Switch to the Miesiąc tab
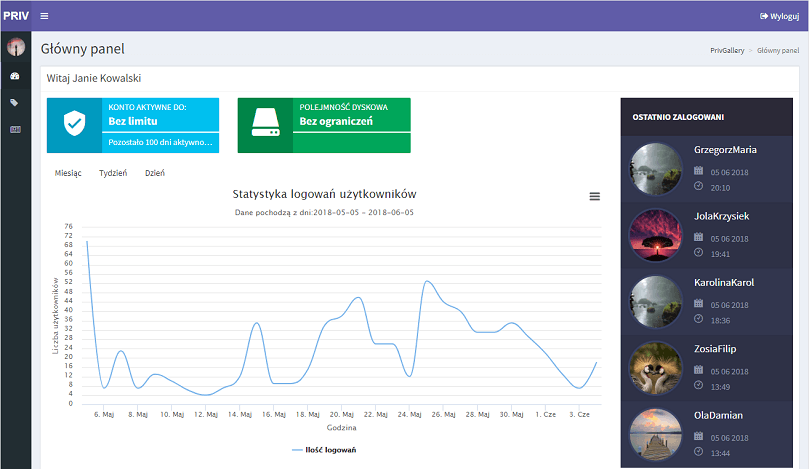Viewport: 809px width, 469px height. pyautogui.click(x=67, y=173)
